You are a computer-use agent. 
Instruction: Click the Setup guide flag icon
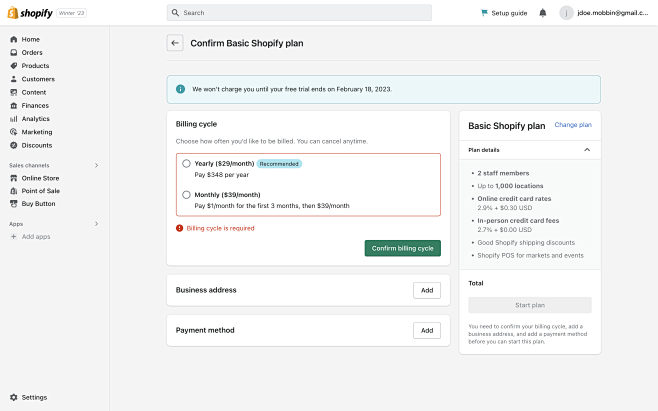point(484,13)
